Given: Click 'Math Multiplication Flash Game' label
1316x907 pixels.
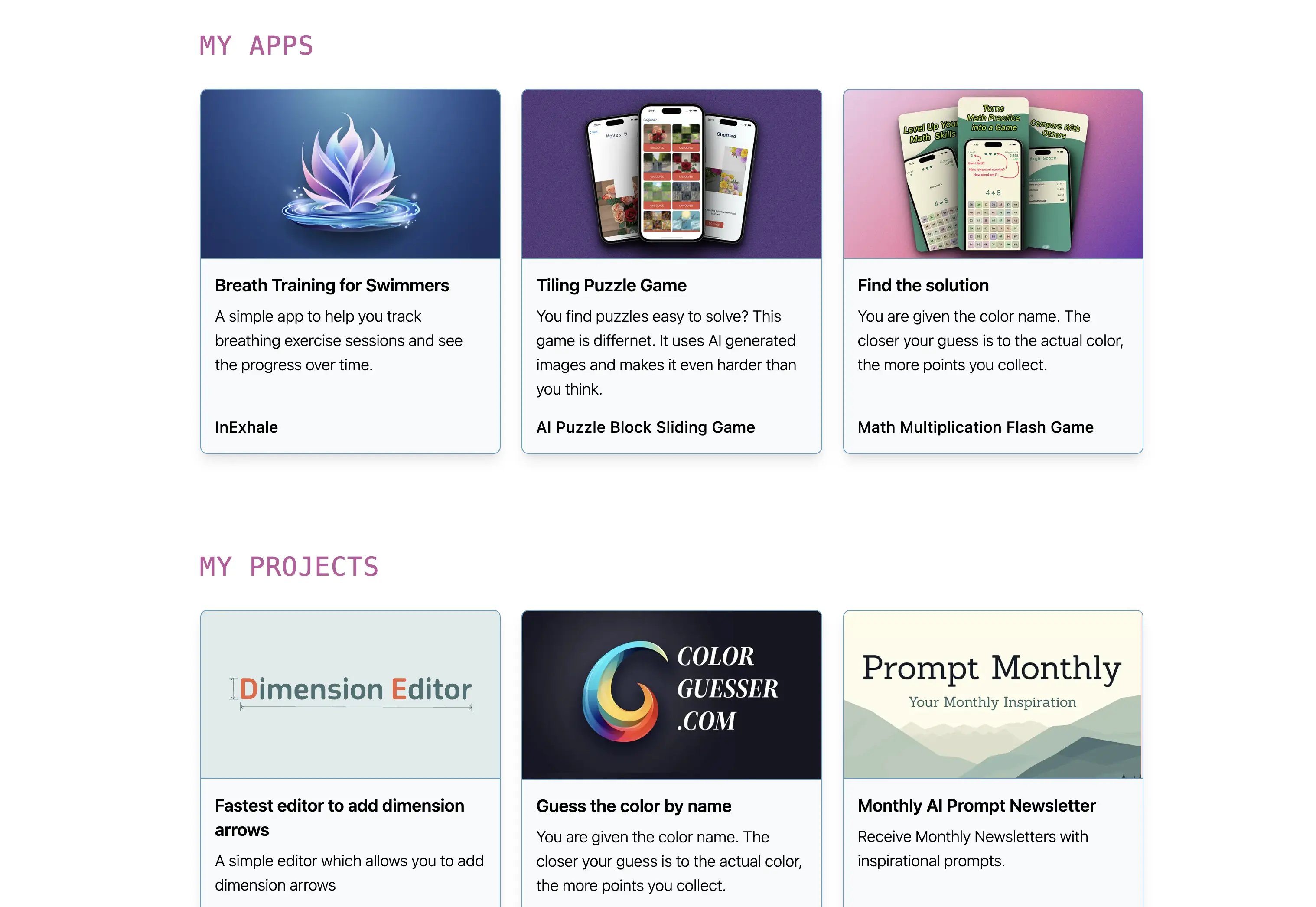Looking at the screenshot, I should [x=975, y=427].
